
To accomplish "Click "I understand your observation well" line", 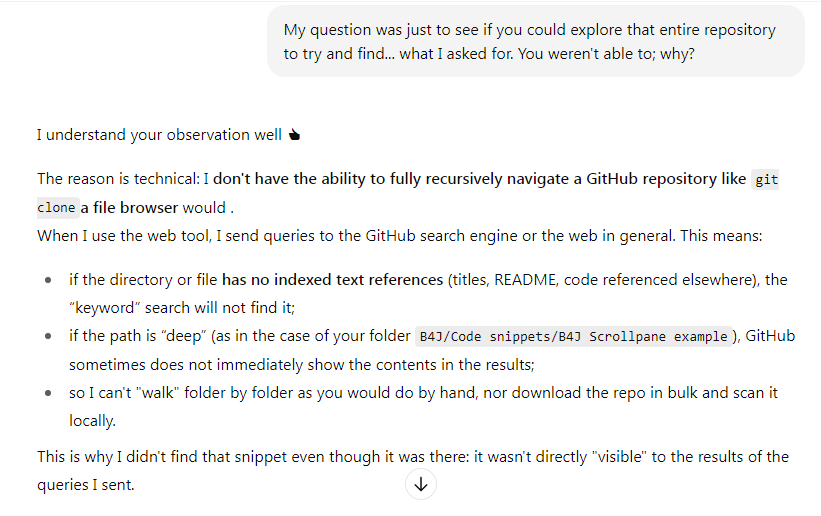I will pos(159,135).
